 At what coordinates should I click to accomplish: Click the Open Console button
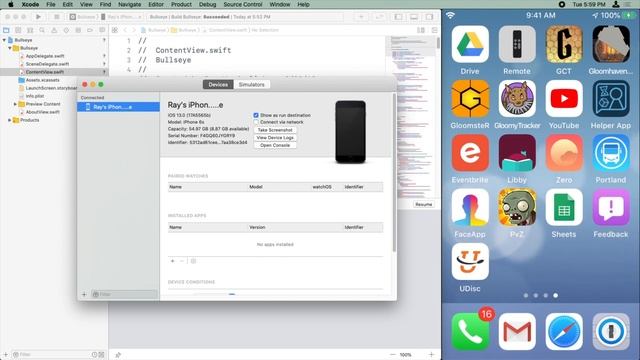point(275,145)
